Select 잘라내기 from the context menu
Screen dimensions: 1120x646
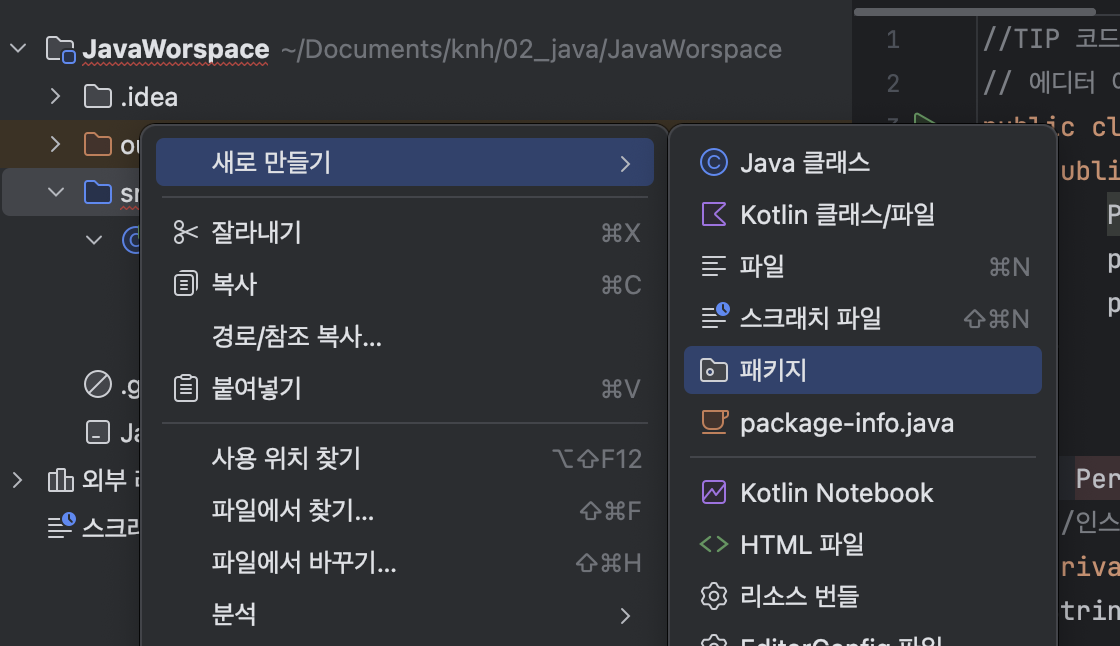click(404, 232)
